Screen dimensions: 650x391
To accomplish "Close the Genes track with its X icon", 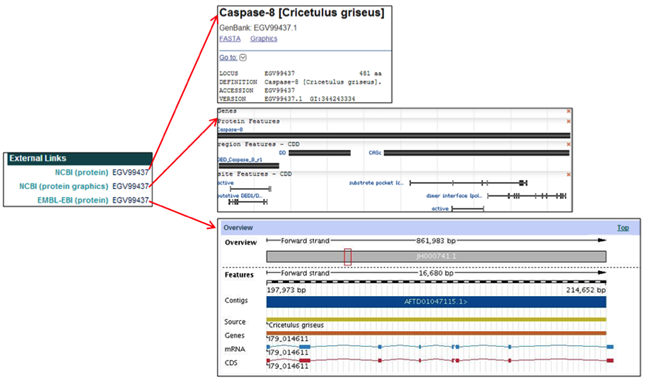I will [568, 111].
